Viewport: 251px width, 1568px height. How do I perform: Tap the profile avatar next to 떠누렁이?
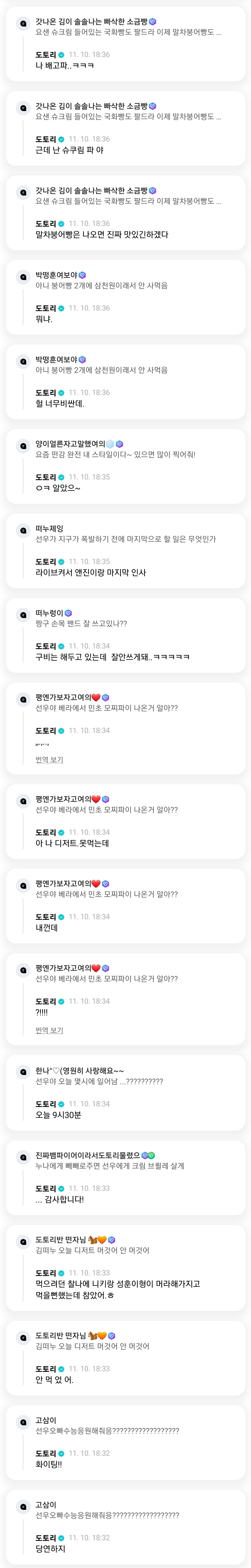[23, 615]
